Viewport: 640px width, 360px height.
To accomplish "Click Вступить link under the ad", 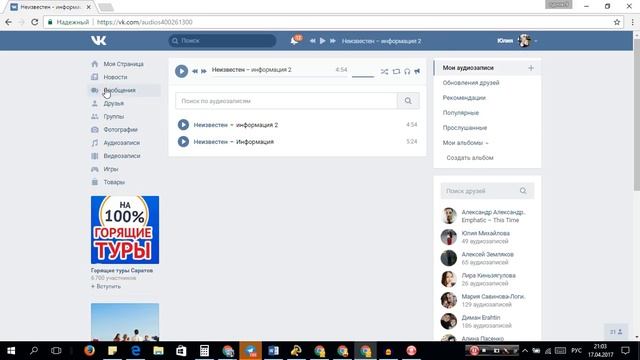I will (x=106, y=286).
